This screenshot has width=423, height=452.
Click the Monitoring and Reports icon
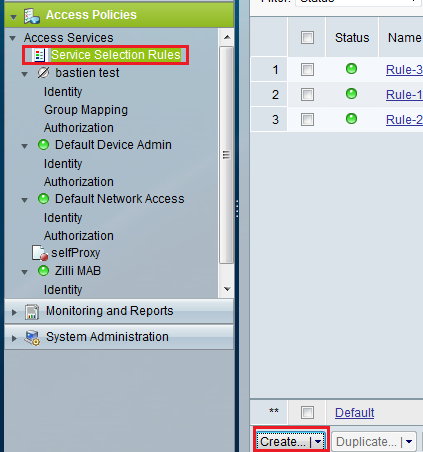point(32,312)
